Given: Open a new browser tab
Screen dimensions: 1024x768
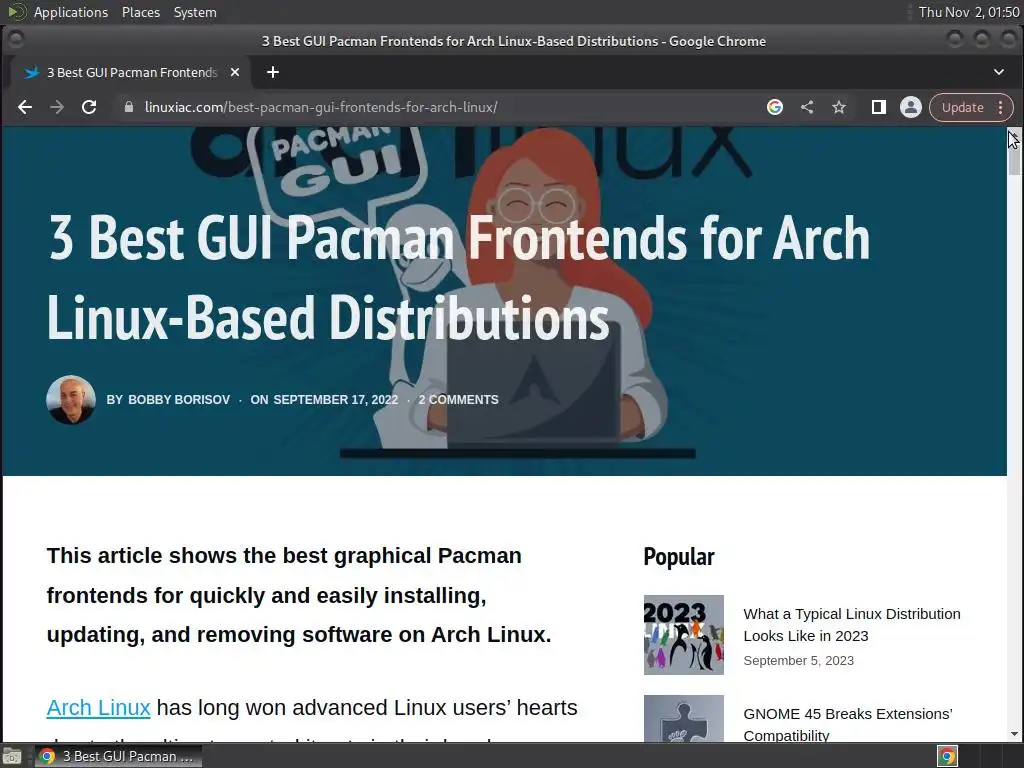Looking at the screenshot, I should click(x=273, y=72).
